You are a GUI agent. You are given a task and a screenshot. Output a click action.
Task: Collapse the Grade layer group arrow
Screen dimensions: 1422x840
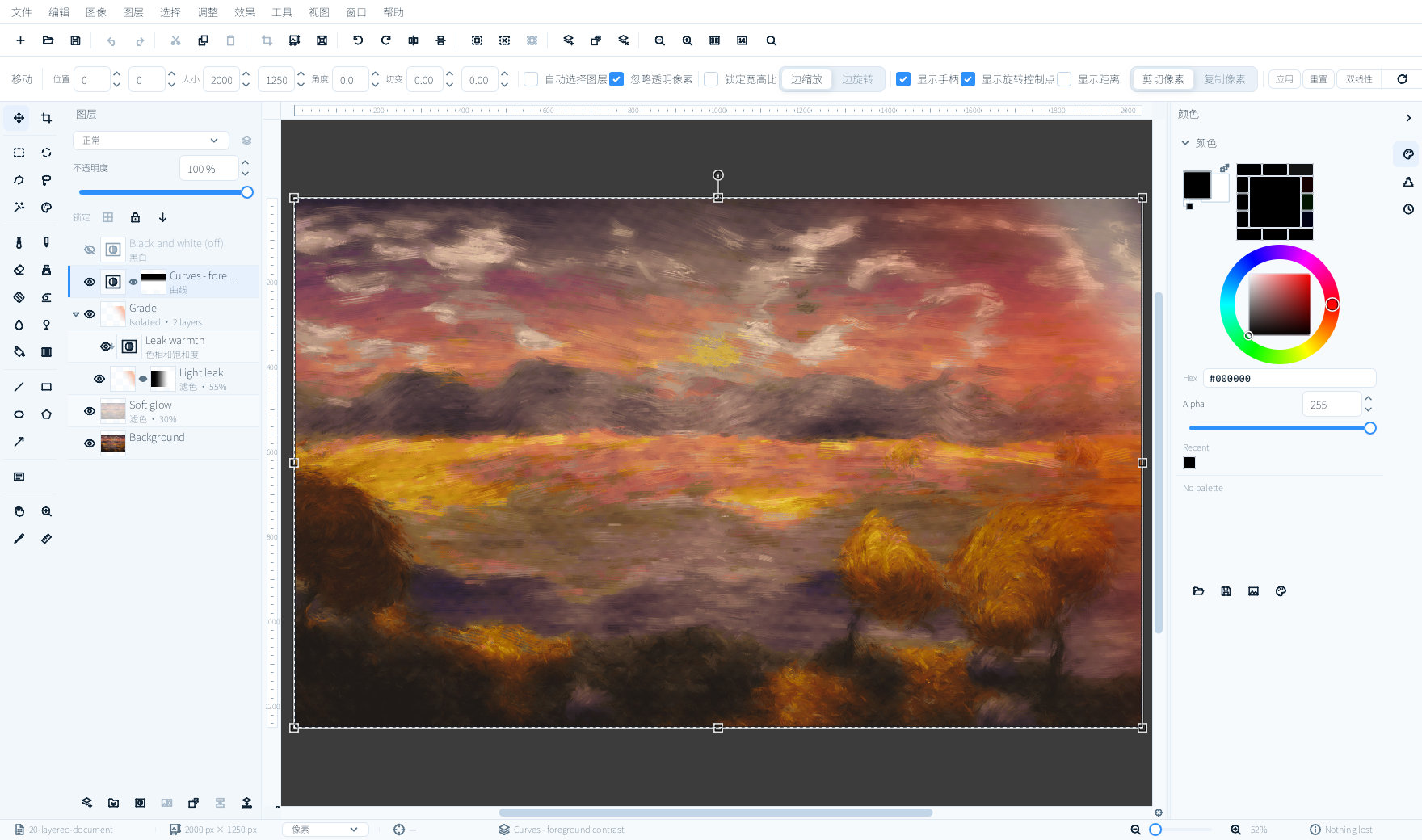[x=76, y=314]
